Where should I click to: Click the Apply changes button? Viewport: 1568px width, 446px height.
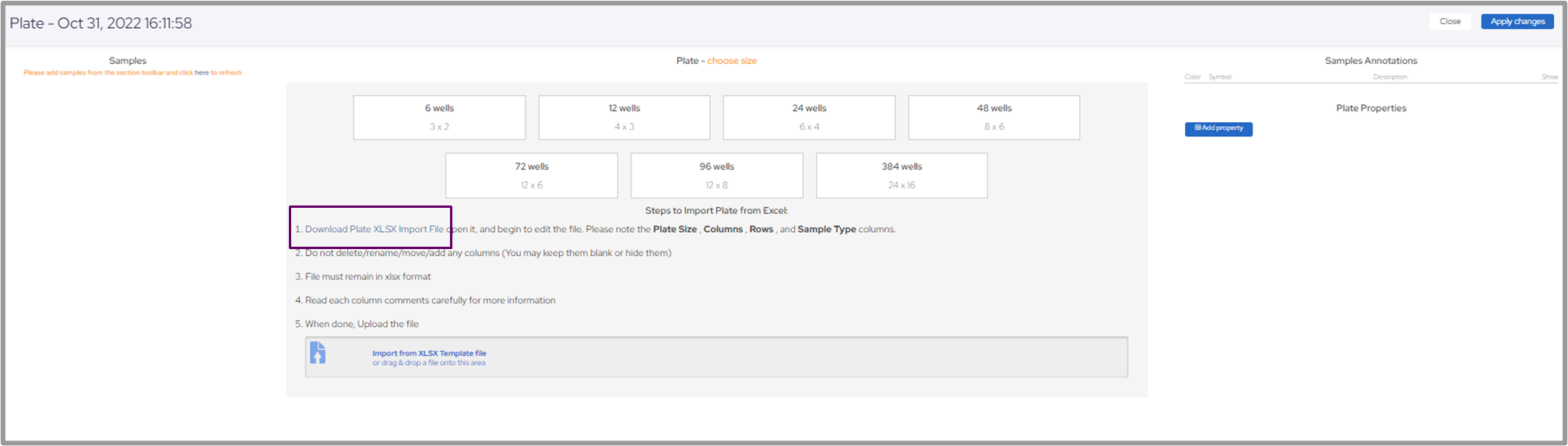1517,22
